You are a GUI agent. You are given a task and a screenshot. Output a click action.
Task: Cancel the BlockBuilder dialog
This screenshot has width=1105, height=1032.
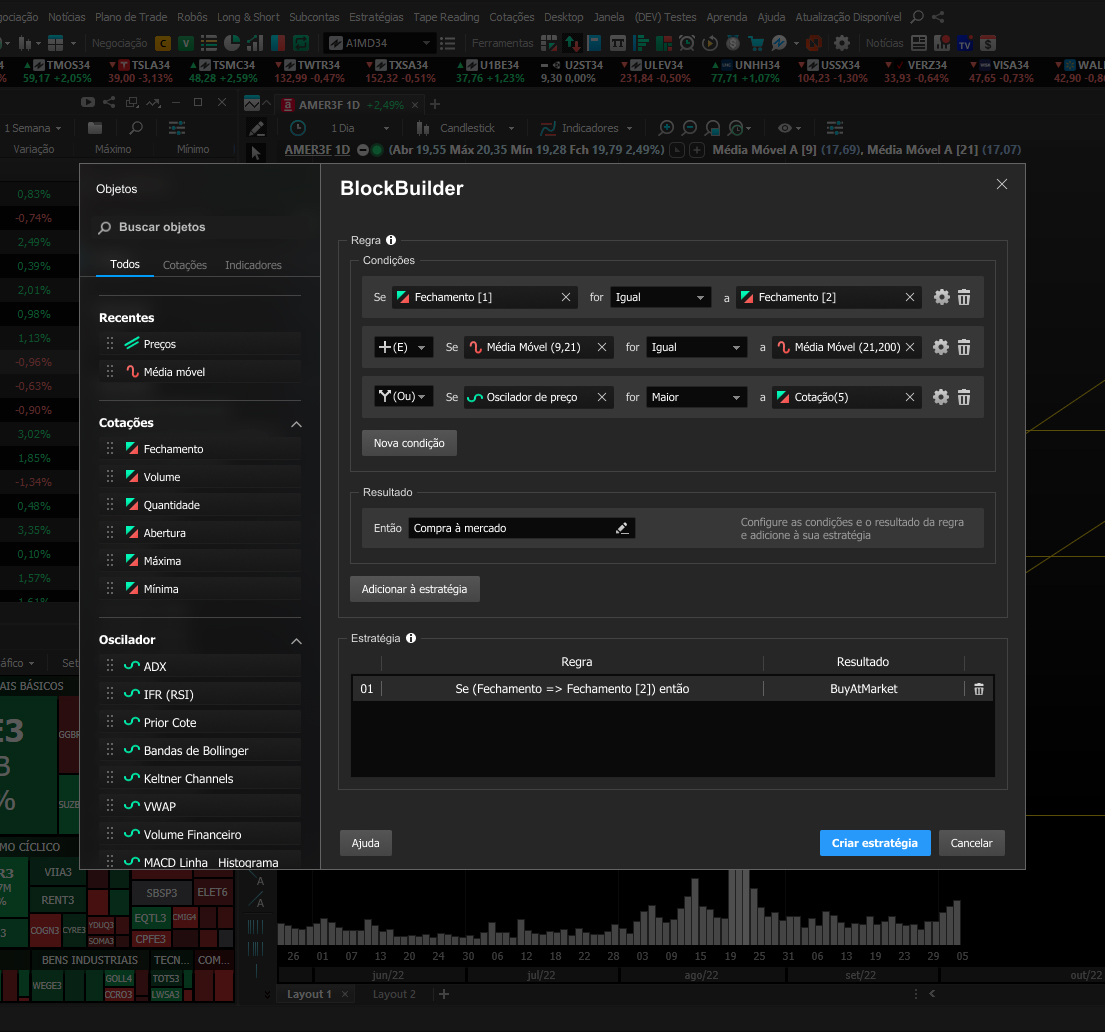[971, 843]
